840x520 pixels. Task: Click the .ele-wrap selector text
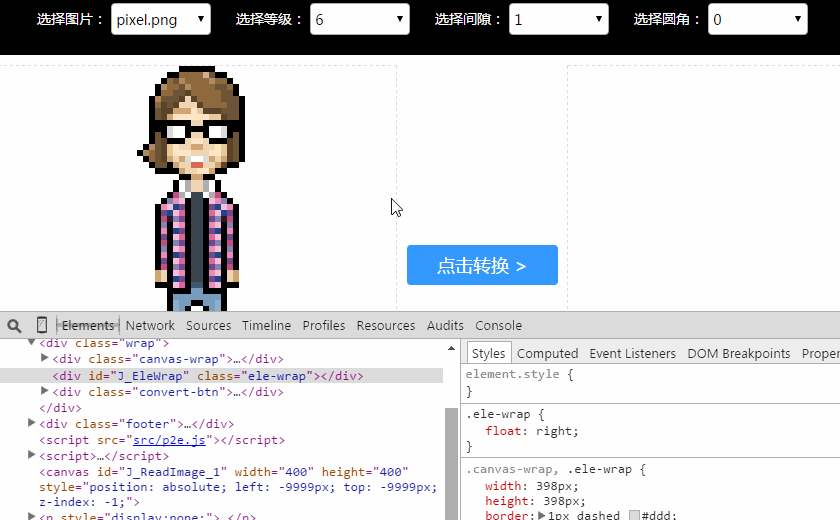(x=498, y=415)
